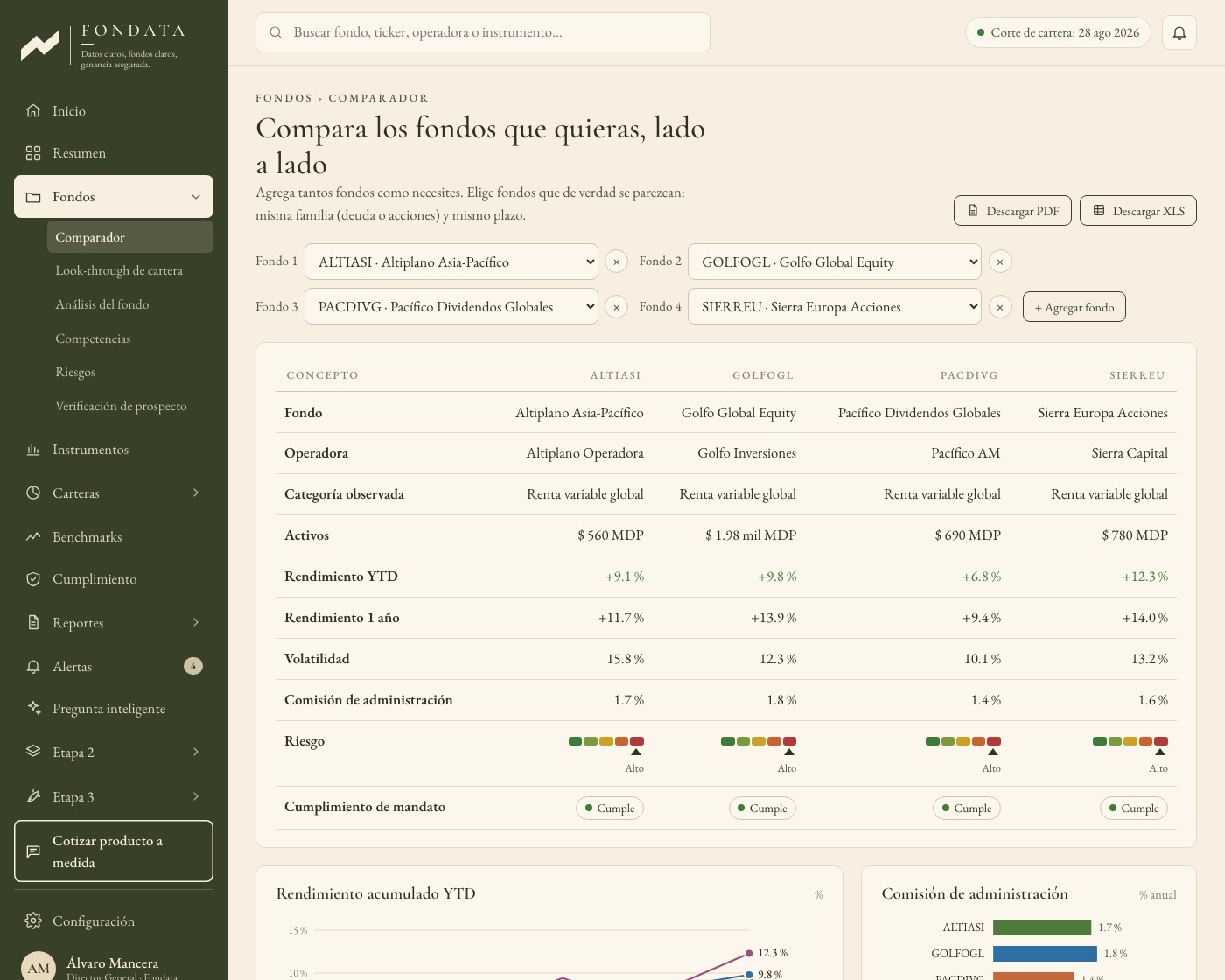Click 12.3 % point label in YTD chart

pyautogui.click(x=773, y=953)
